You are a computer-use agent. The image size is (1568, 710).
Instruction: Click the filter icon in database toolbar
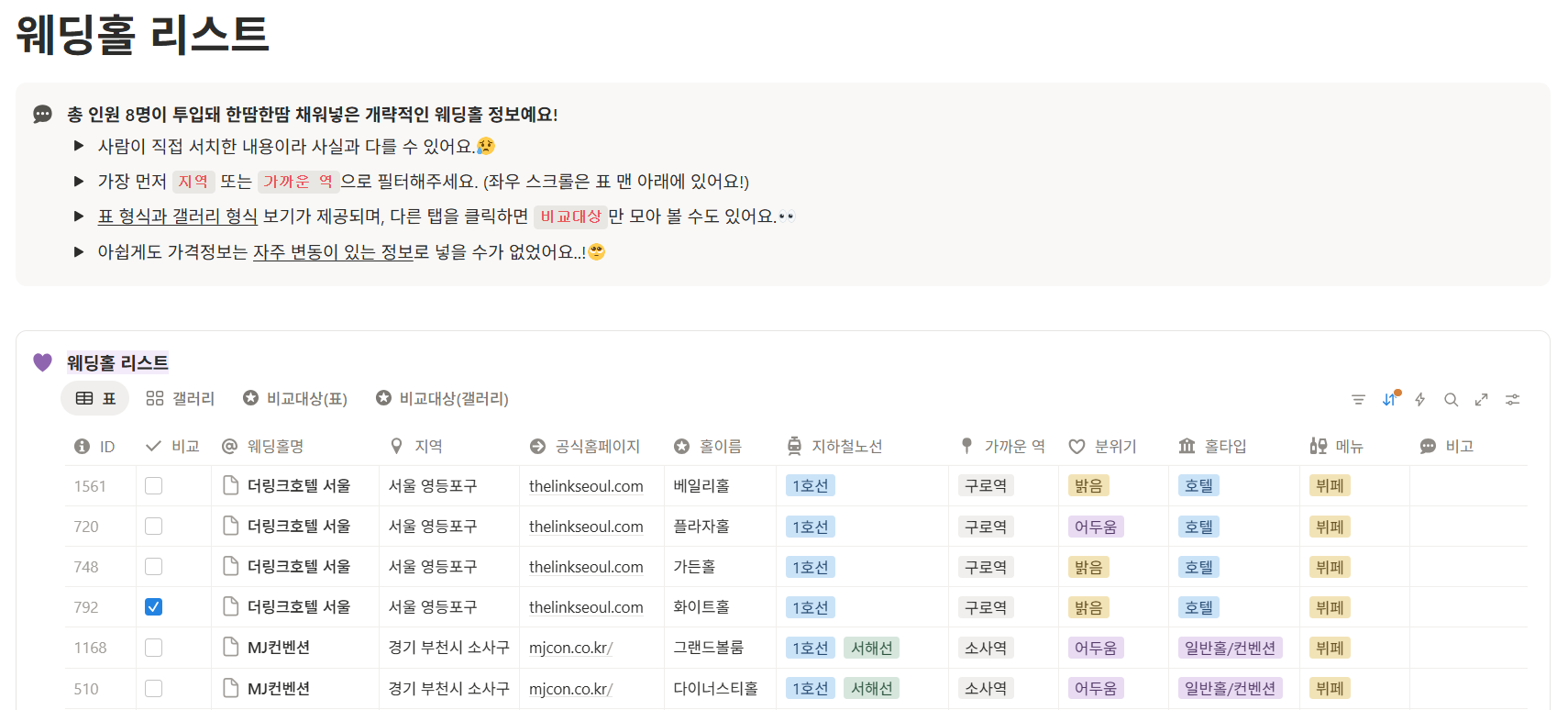1358,399
